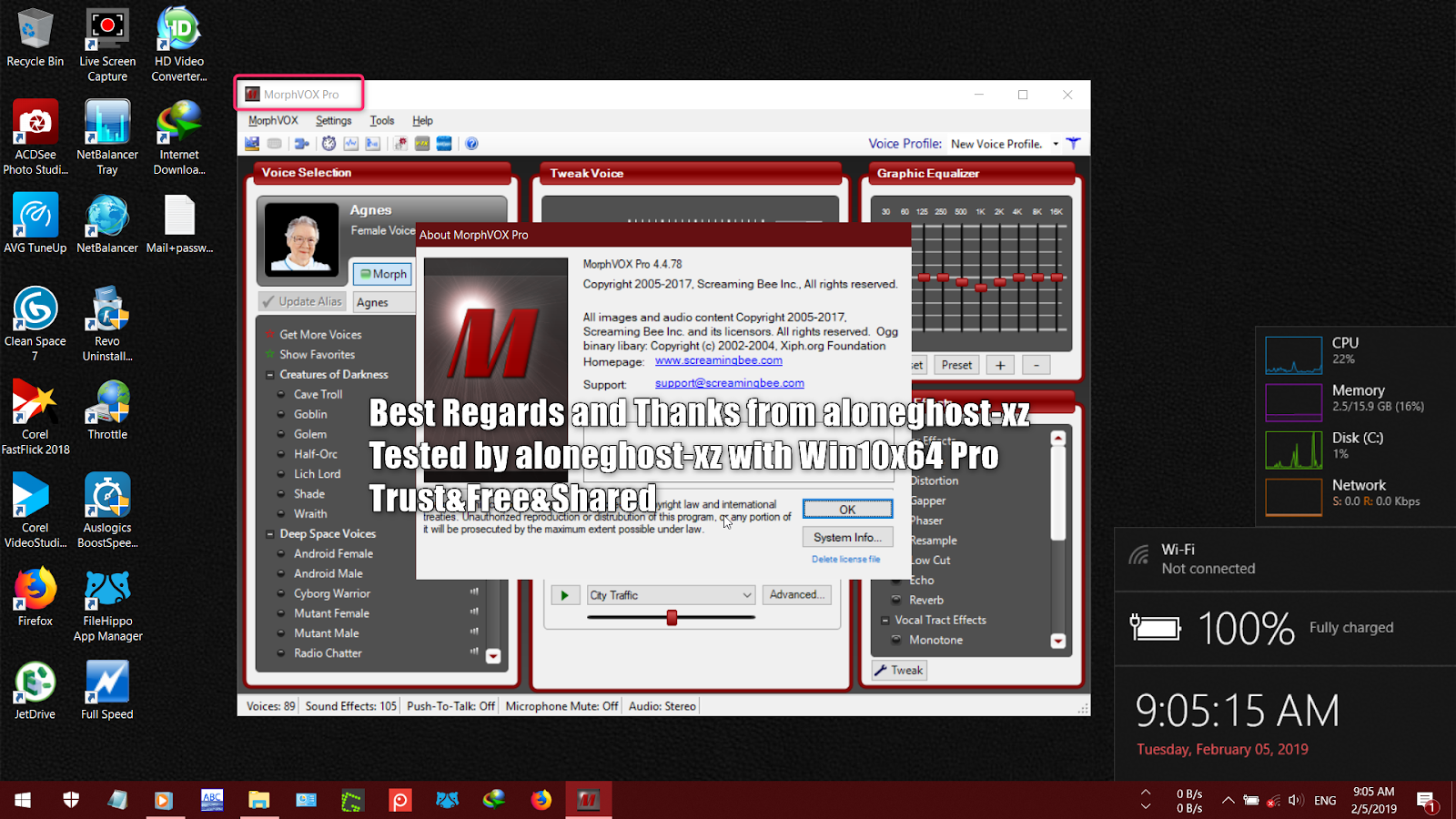Play the background sound preview

[564, 595]
